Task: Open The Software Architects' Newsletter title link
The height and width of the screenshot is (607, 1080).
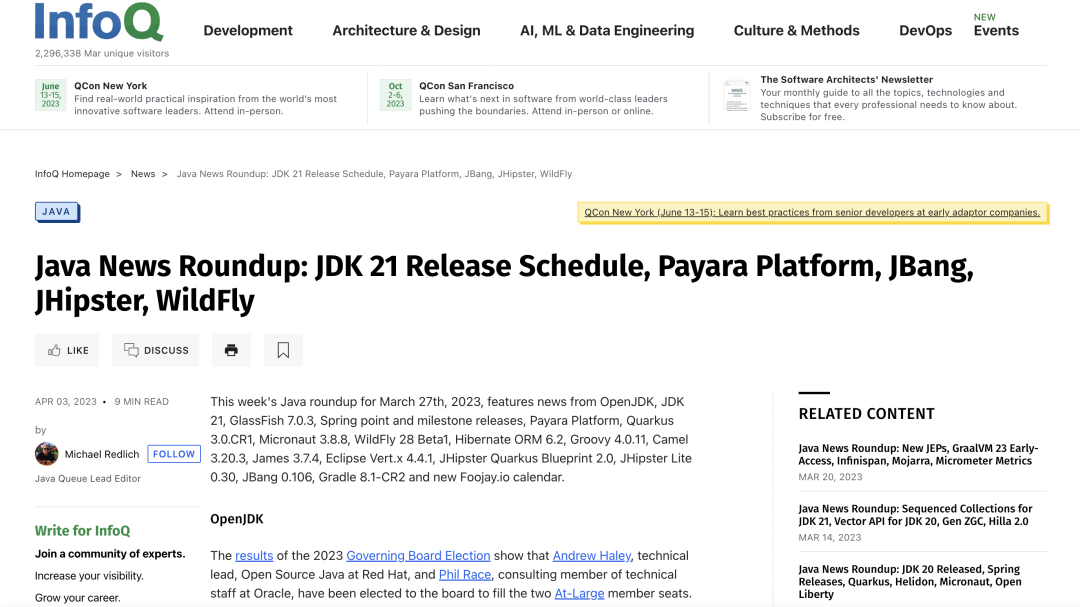Action: tap(847, 79)
